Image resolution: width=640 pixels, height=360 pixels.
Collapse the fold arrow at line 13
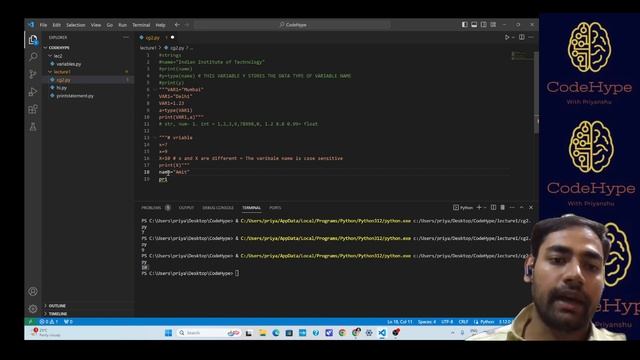155,138
